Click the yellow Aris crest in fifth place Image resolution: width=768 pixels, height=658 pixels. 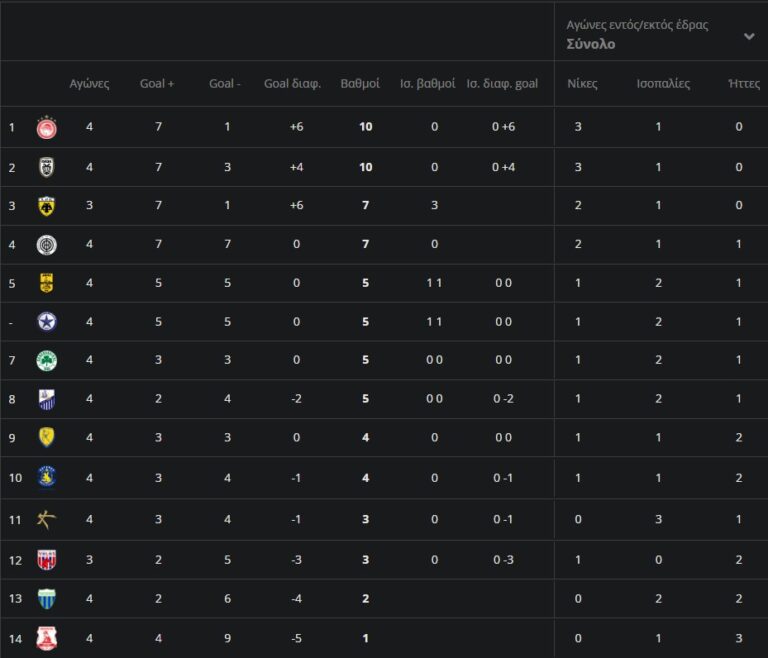[46, 283]
